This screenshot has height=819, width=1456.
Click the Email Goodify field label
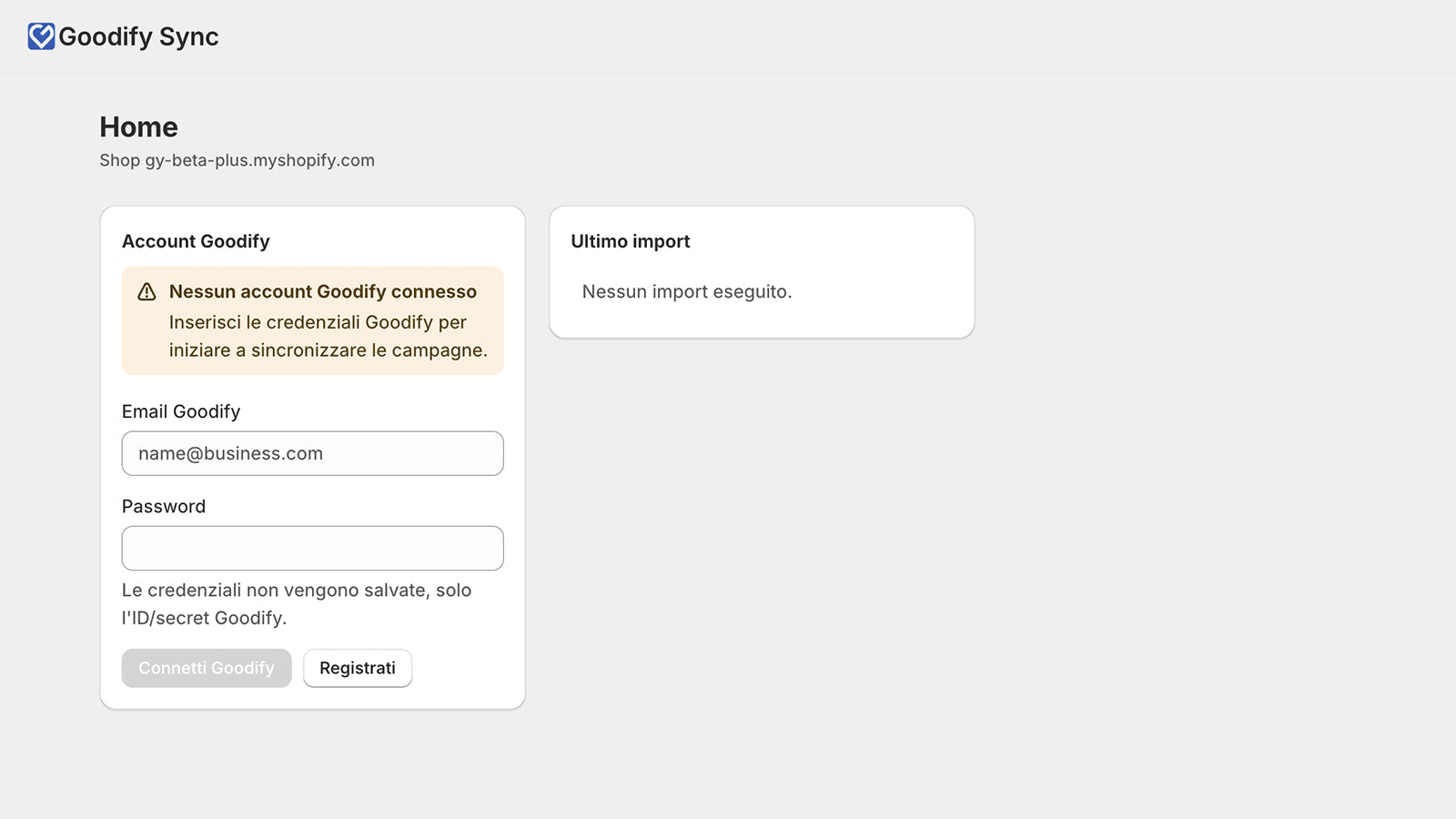coord(181,411)
